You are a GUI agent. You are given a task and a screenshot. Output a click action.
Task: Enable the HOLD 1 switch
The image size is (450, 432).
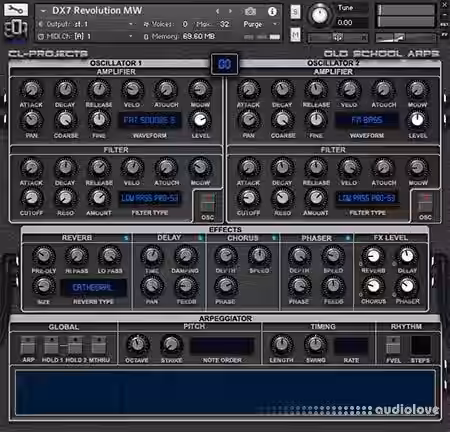(51, 345)
